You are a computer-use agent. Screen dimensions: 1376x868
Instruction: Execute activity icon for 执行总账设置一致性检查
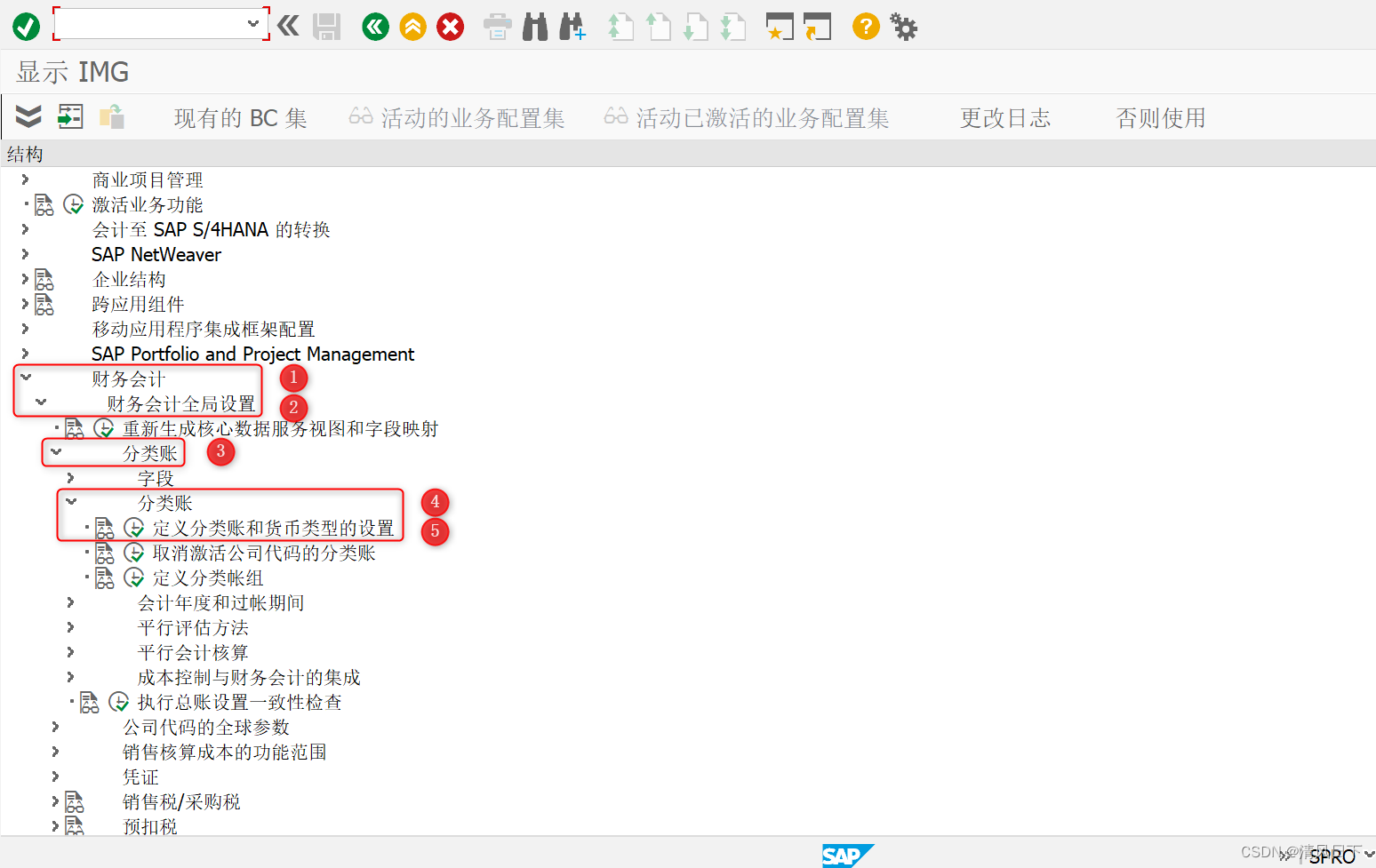pyautogui.click(x=119, y=703)
